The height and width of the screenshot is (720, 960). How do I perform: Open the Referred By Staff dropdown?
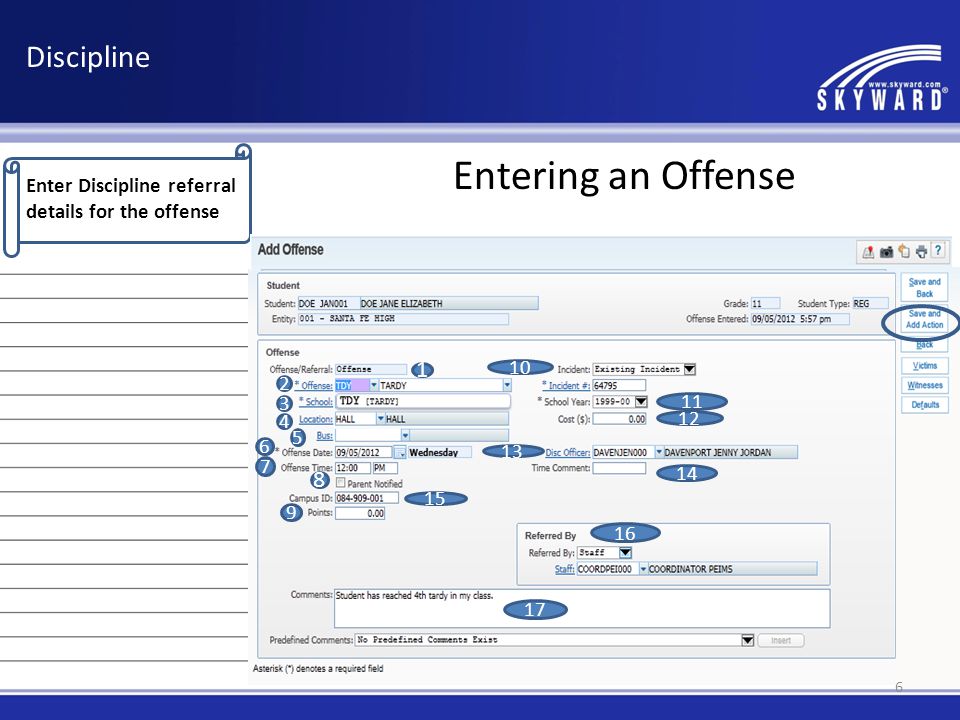[x=625, y=552]
